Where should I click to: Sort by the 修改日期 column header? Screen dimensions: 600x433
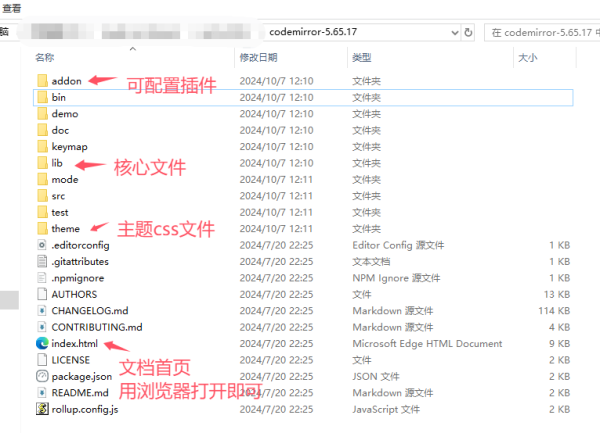[x=258, y=57]
